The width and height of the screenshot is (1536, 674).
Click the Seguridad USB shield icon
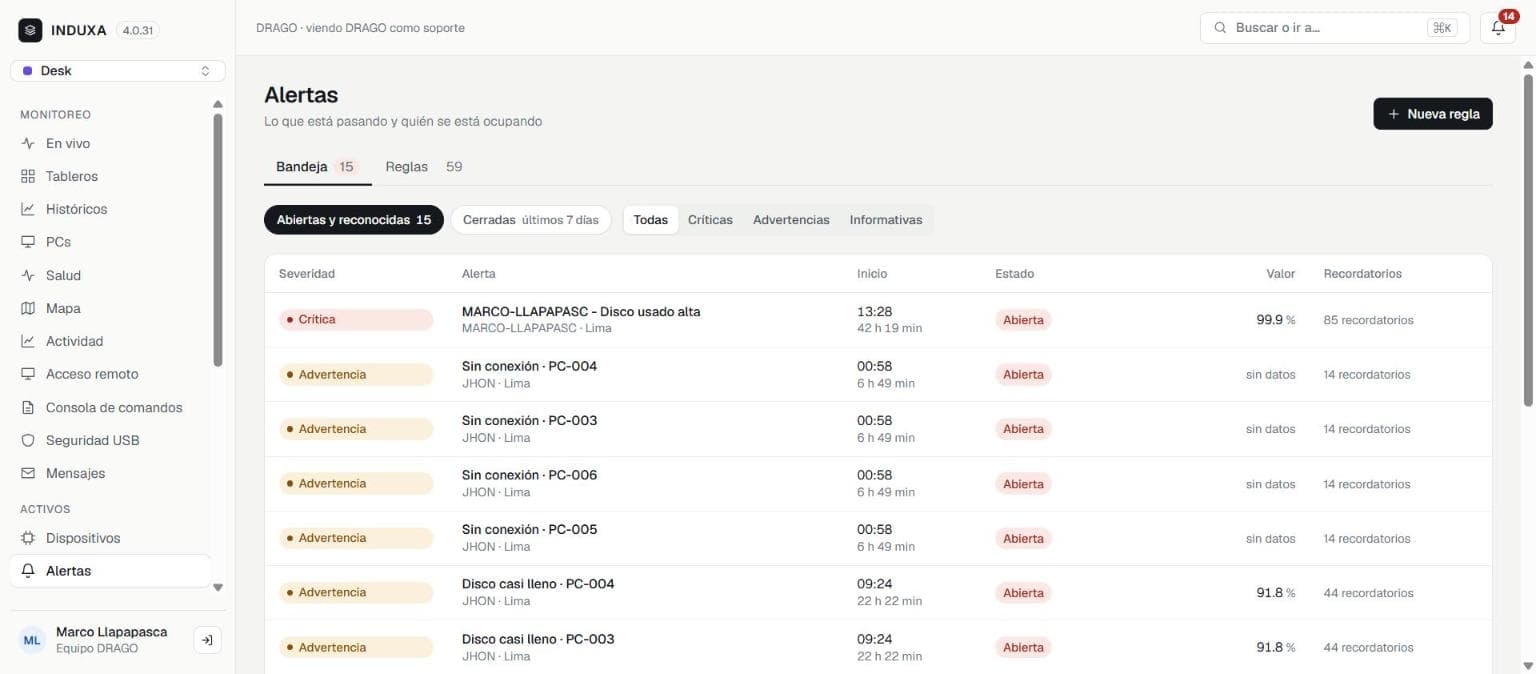click(28, 440)
